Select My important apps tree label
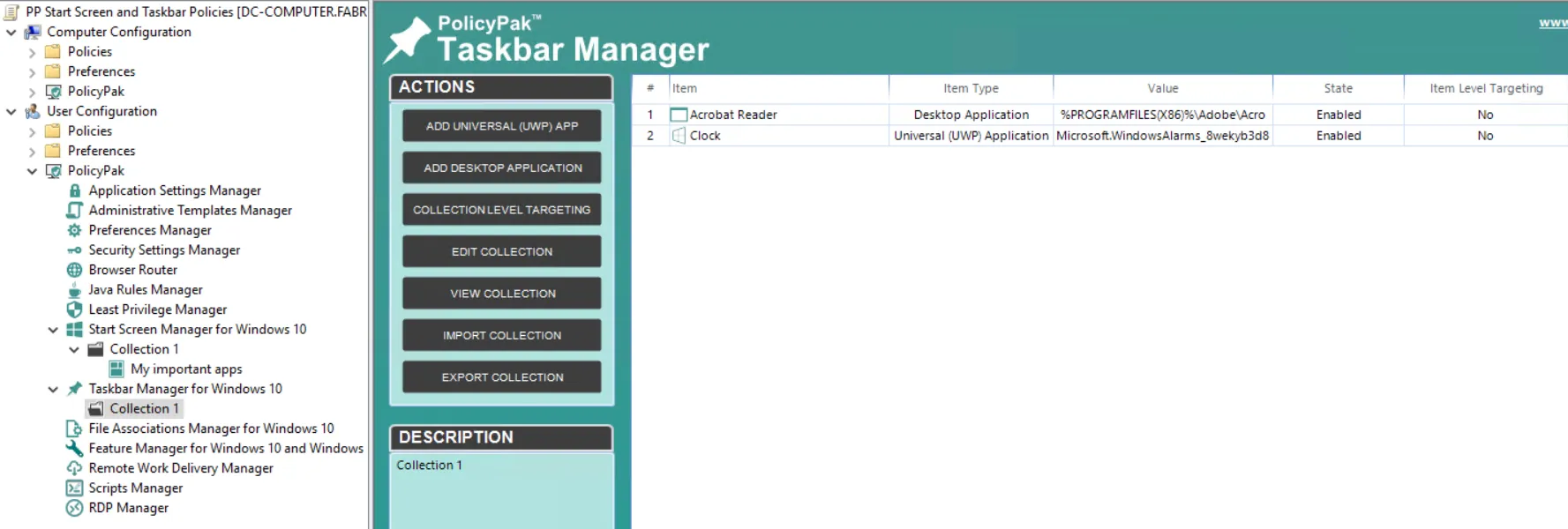Screen dimensions: 1568x529 (x=186, y=369)
